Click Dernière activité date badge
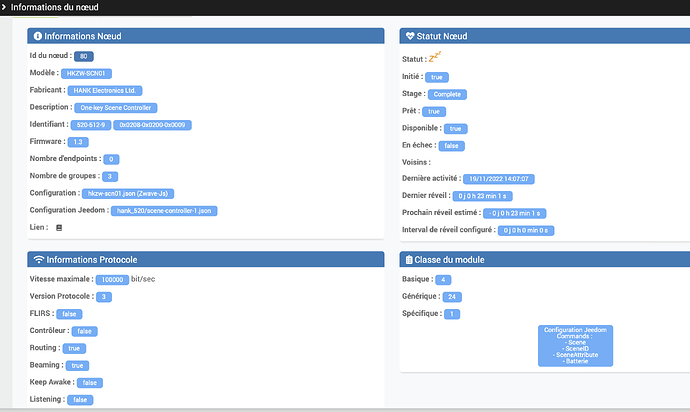Image resolution: width=690 pixels, height=412 pixels. [499, 179]
